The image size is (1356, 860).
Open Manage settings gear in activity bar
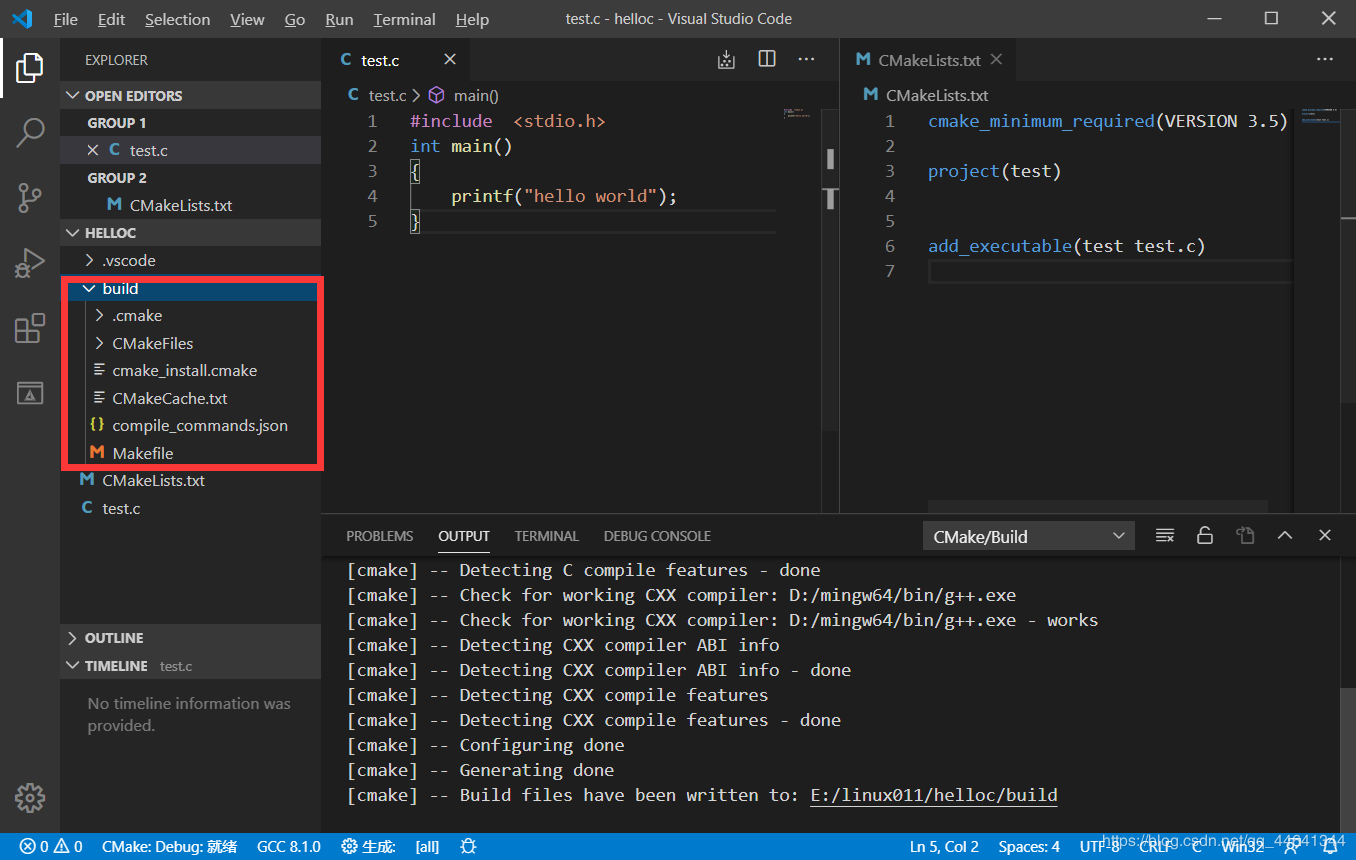tap(29, 798)
